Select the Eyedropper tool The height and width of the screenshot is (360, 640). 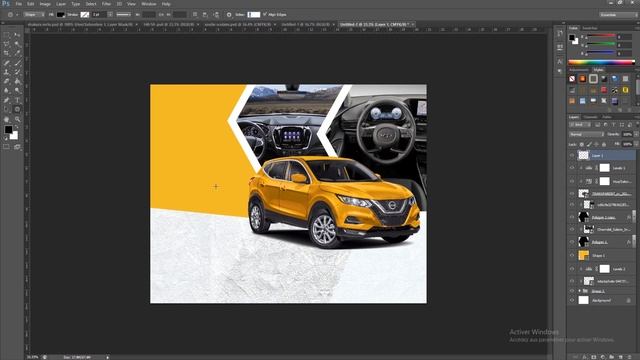17,53
